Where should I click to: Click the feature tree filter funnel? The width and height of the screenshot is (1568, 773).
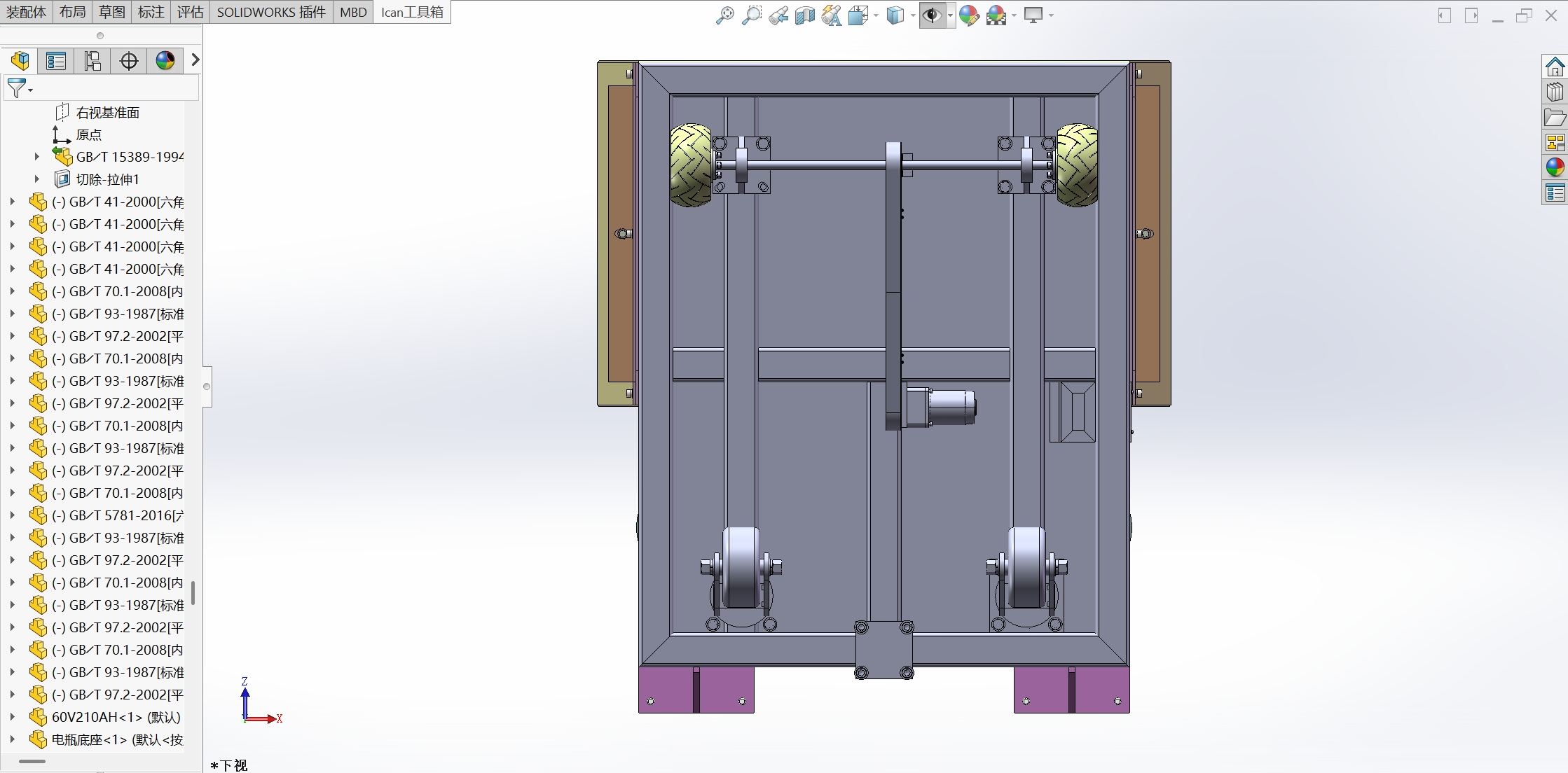[17, 88]
